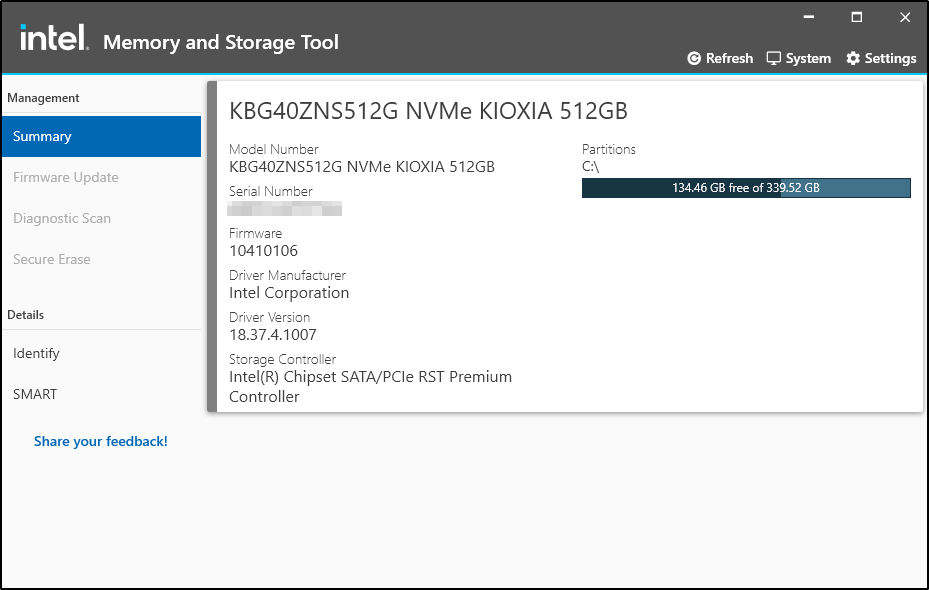The width and height of the screenshot is (929, 590).
Task: Click the Partitions label
Action: click(x=608, y=149)
